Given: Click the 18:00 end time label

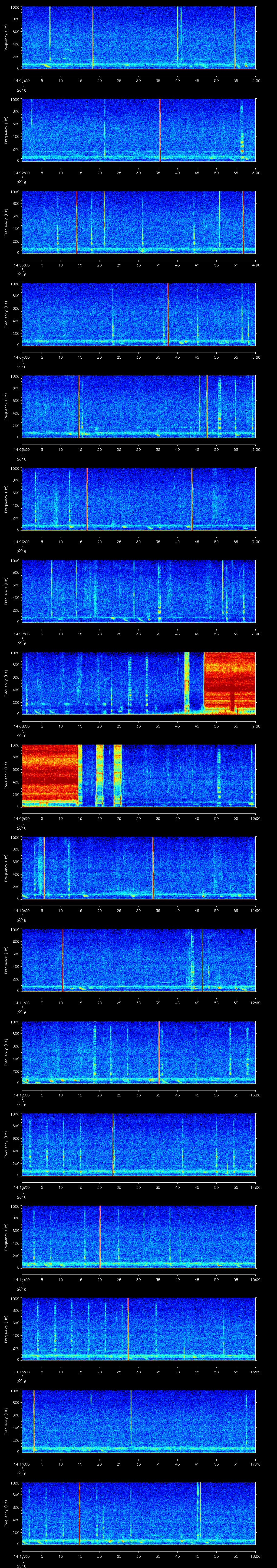Looking at the screenshot, I should coord(255,1556).
